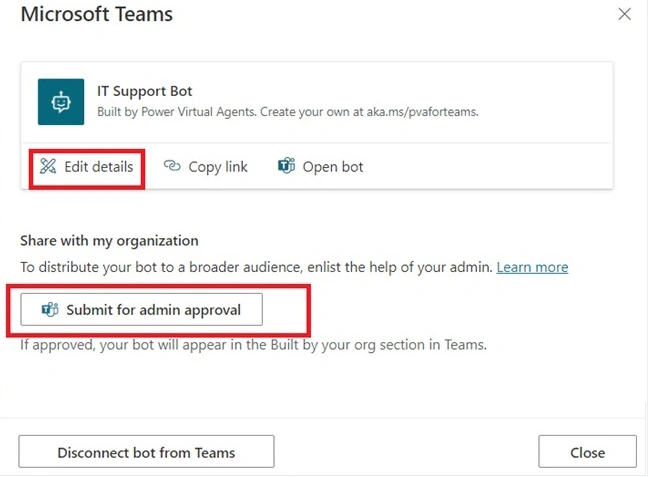Click the 'If approved, your bot will appear' note
This screenshot has width=648, height=477.
point(253,345)
